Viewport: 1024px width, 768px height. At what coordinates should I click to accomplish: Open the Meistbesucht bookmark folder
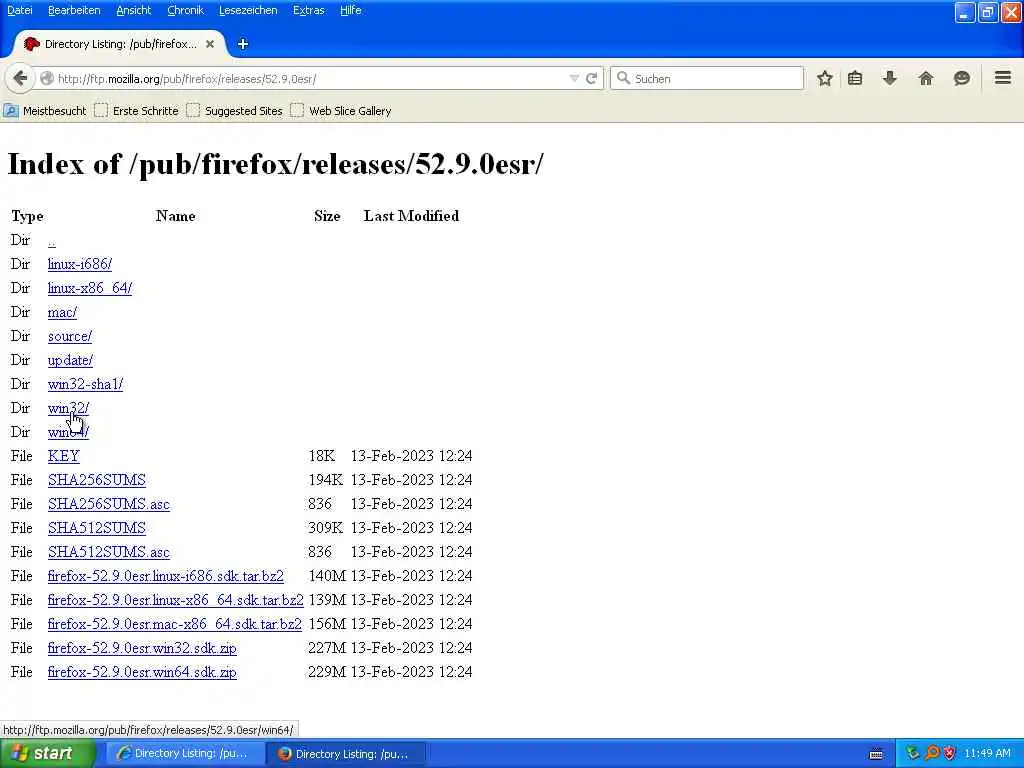pyautogui.click(x=45, y=111)
